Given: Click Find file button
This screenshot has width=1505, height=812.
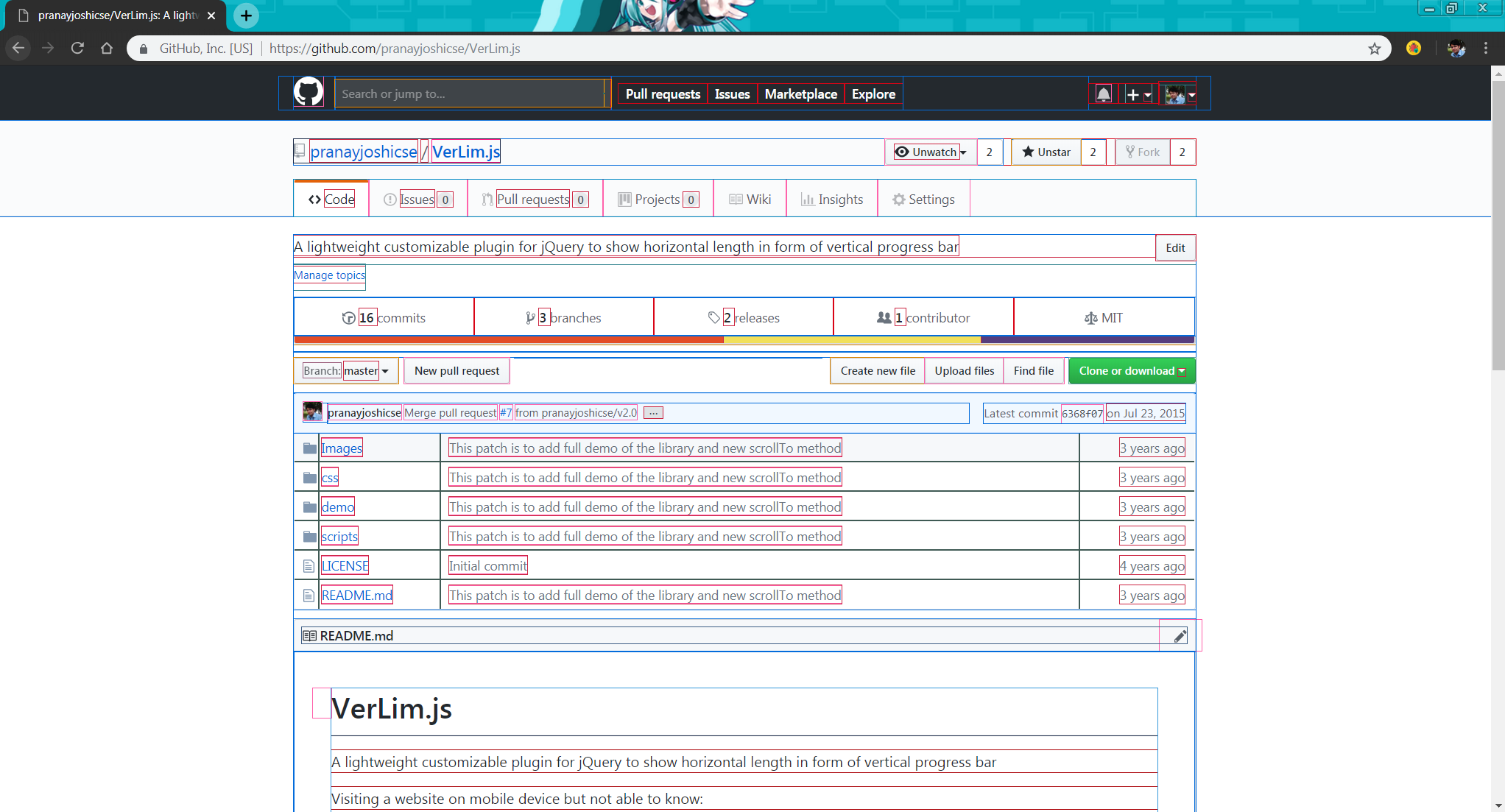Looking at the screenshot, I should (x=1033, y=371).
